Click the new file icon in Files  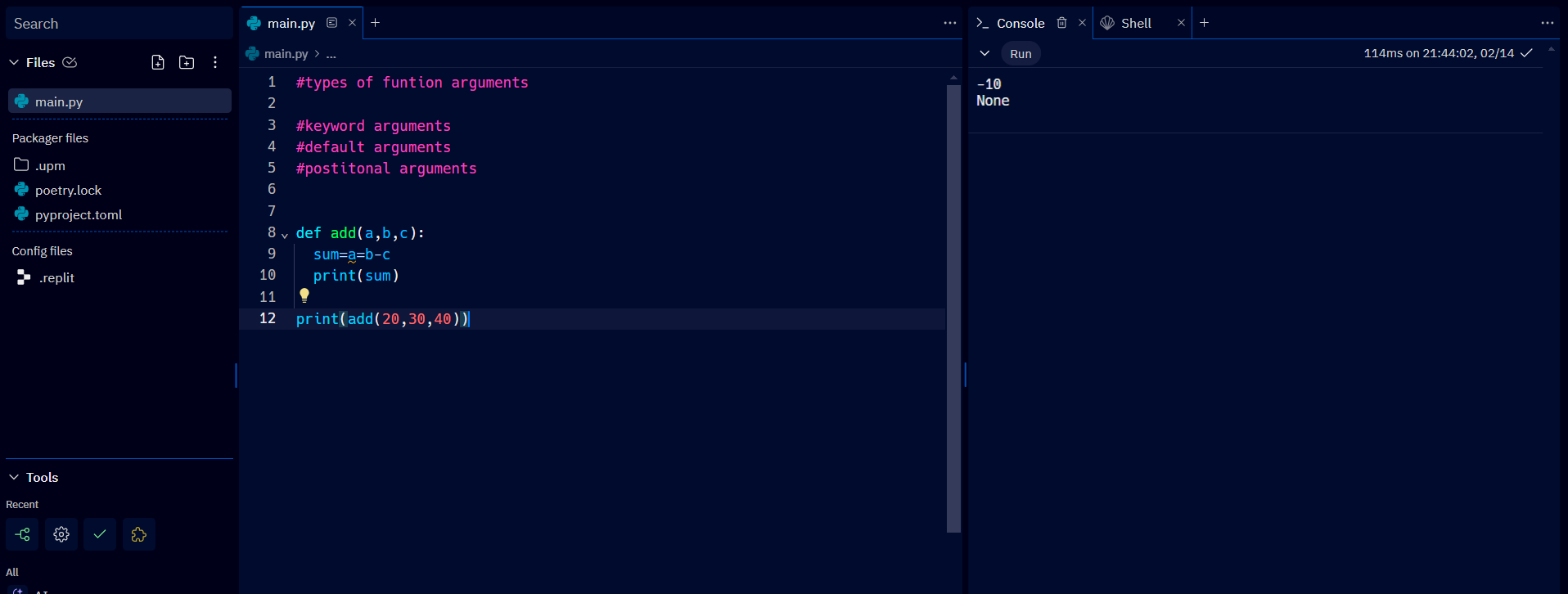158,62
